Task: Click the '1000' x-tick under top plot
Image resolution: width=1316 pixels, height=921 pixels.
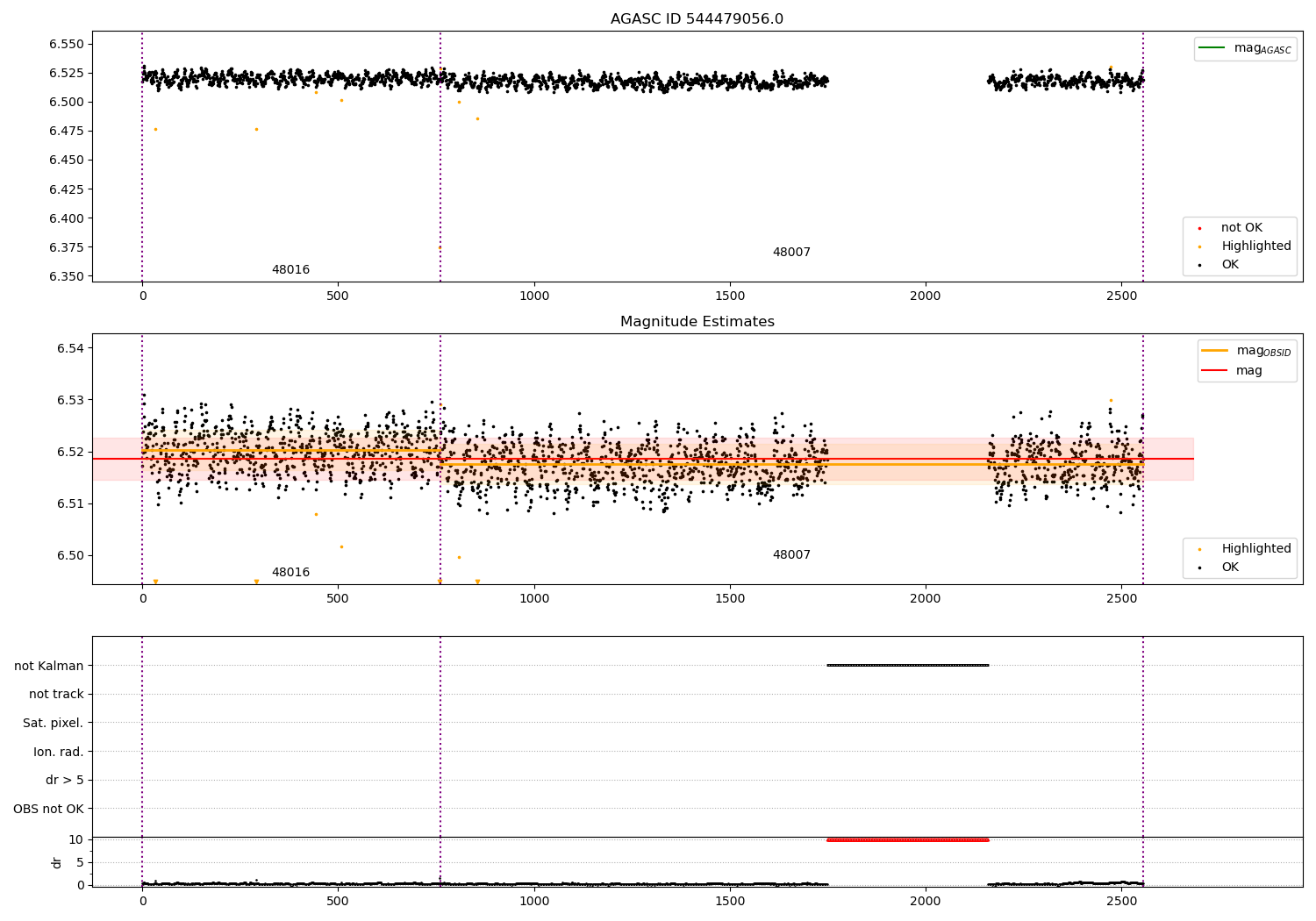Action: (x=533, y=296)
